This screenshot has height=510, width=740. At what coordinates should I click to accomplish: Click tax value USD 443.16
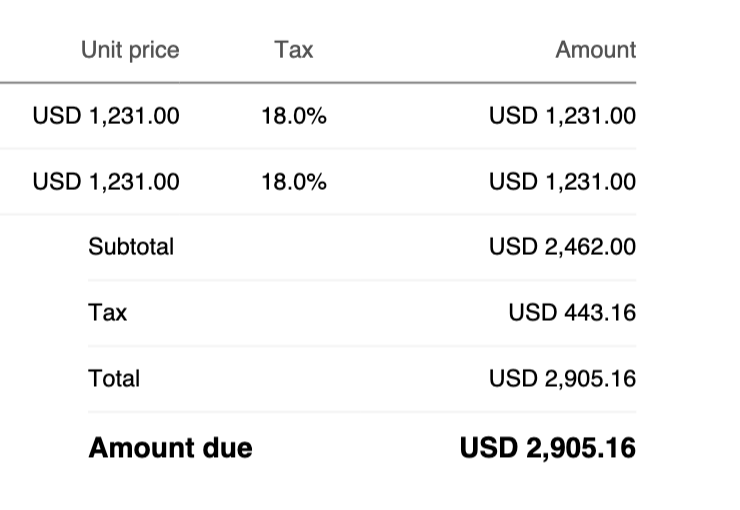tap(572, 313)
